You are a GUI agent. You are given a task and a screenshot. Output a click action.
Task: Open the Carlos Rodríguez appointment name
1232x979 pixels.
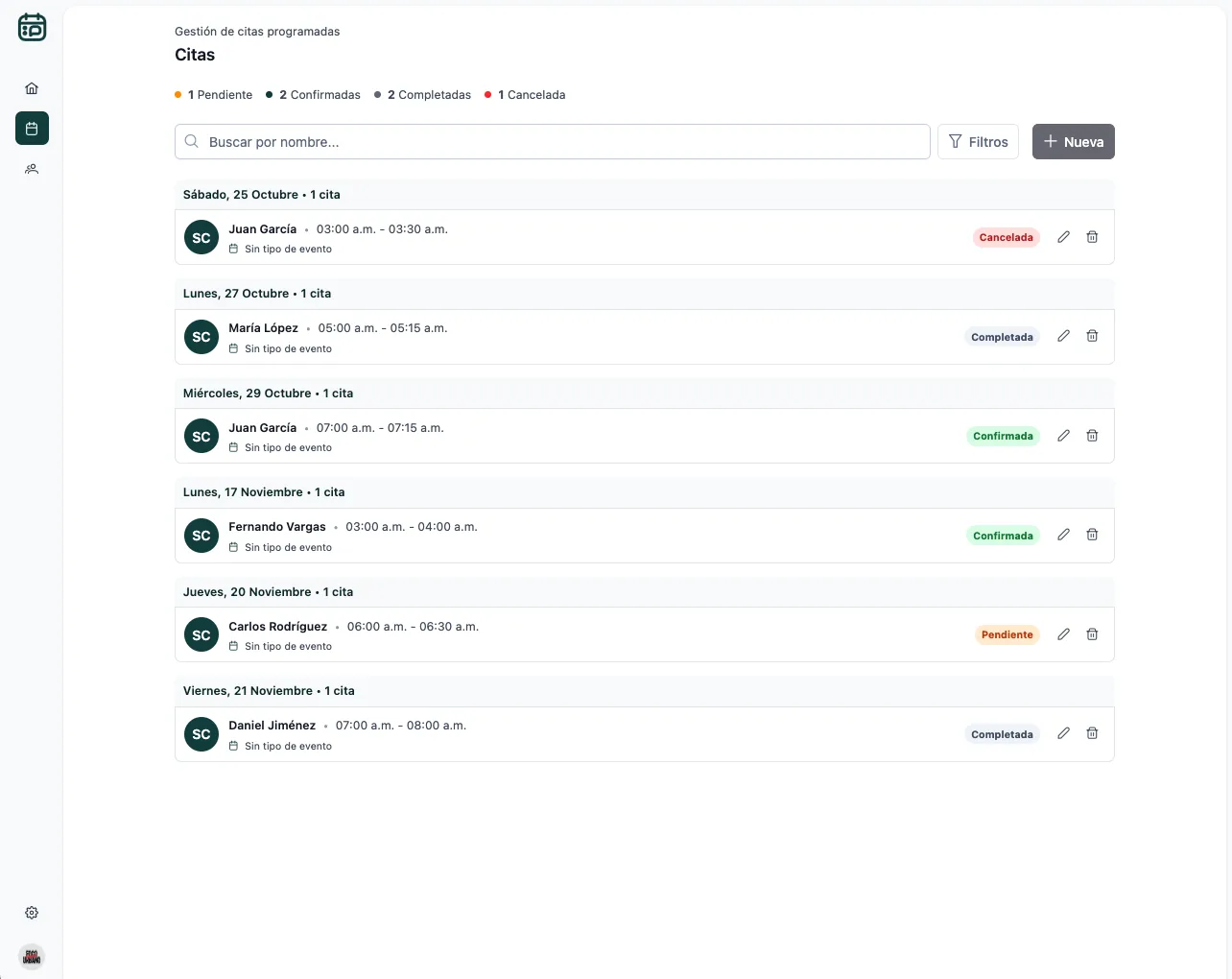click(x=278, y=627)
